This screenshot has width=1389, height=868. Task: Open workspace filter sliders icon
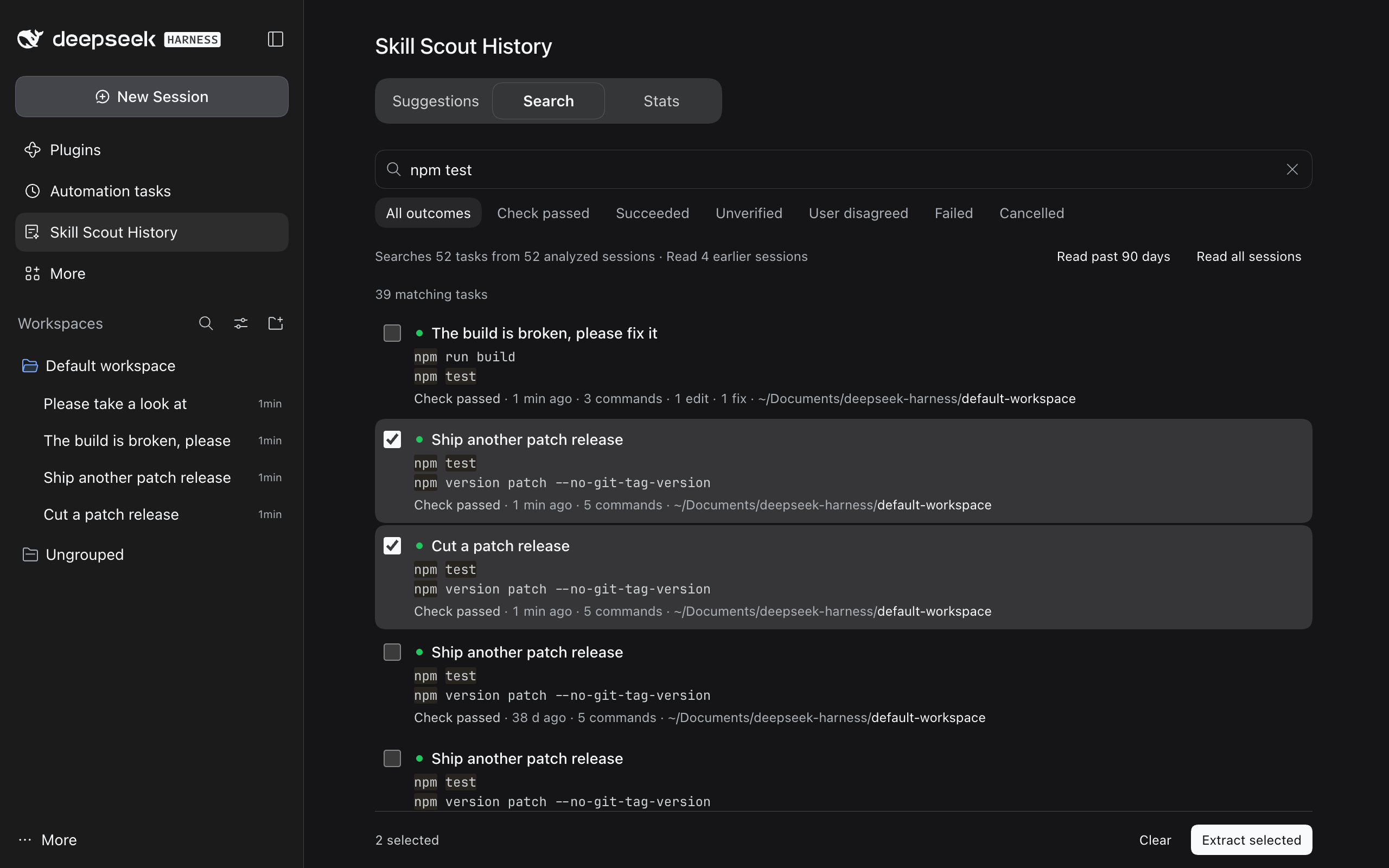coord(241,323)
